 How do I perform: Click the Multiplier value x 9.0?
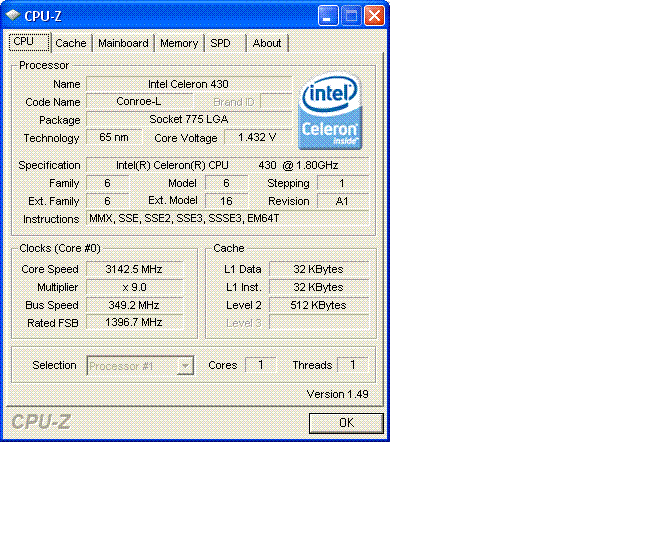pos(134,287)
